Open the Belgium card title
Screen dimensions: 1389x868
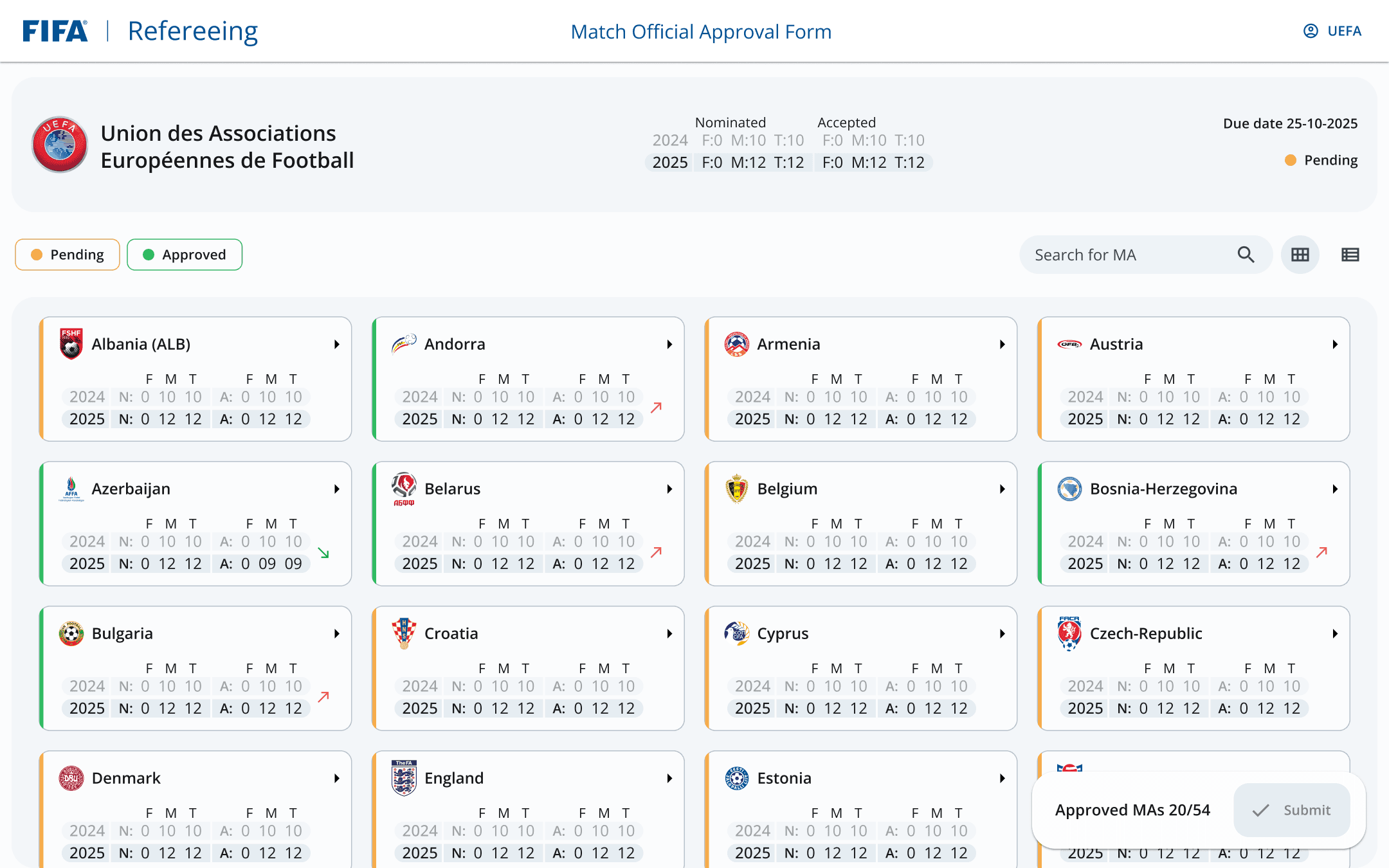pos(787,489)
